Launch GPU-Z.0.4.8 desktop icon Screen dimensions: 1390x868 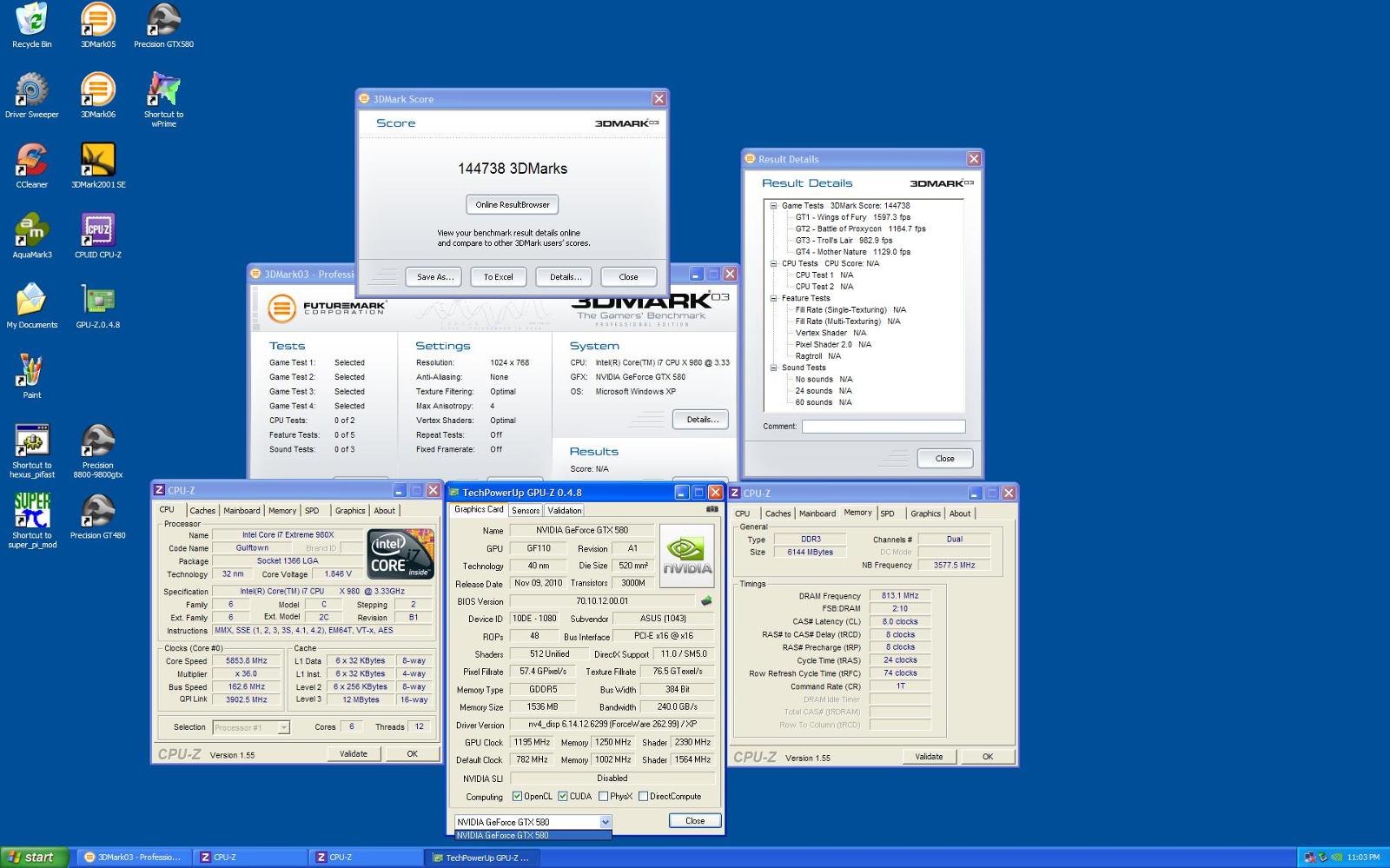pyautogui.click(x=97, y=307)
